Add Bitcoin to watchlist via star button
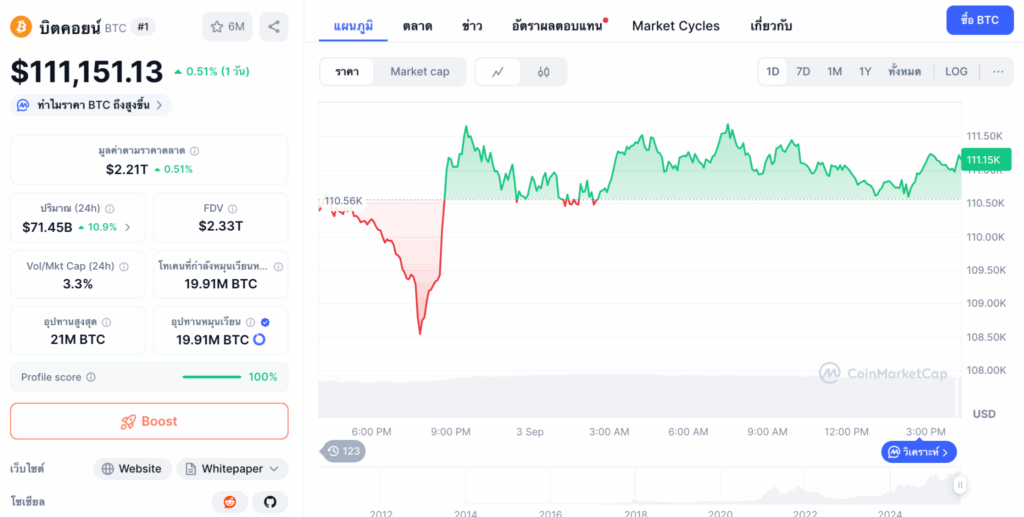The image size is (1024, 517). pyautogui.click(x=227, y=26)
